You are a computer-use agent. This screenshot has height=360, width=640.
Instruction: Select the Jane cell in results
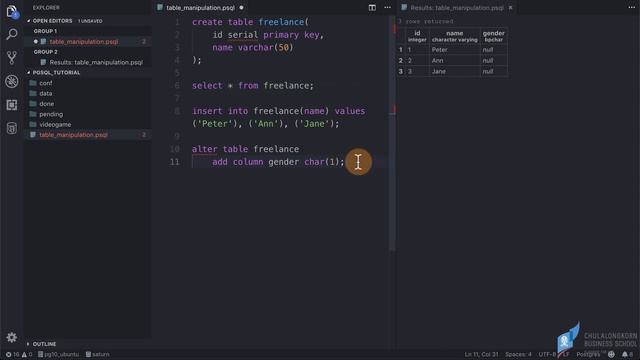pyautogui.click(x=455, y=71)
